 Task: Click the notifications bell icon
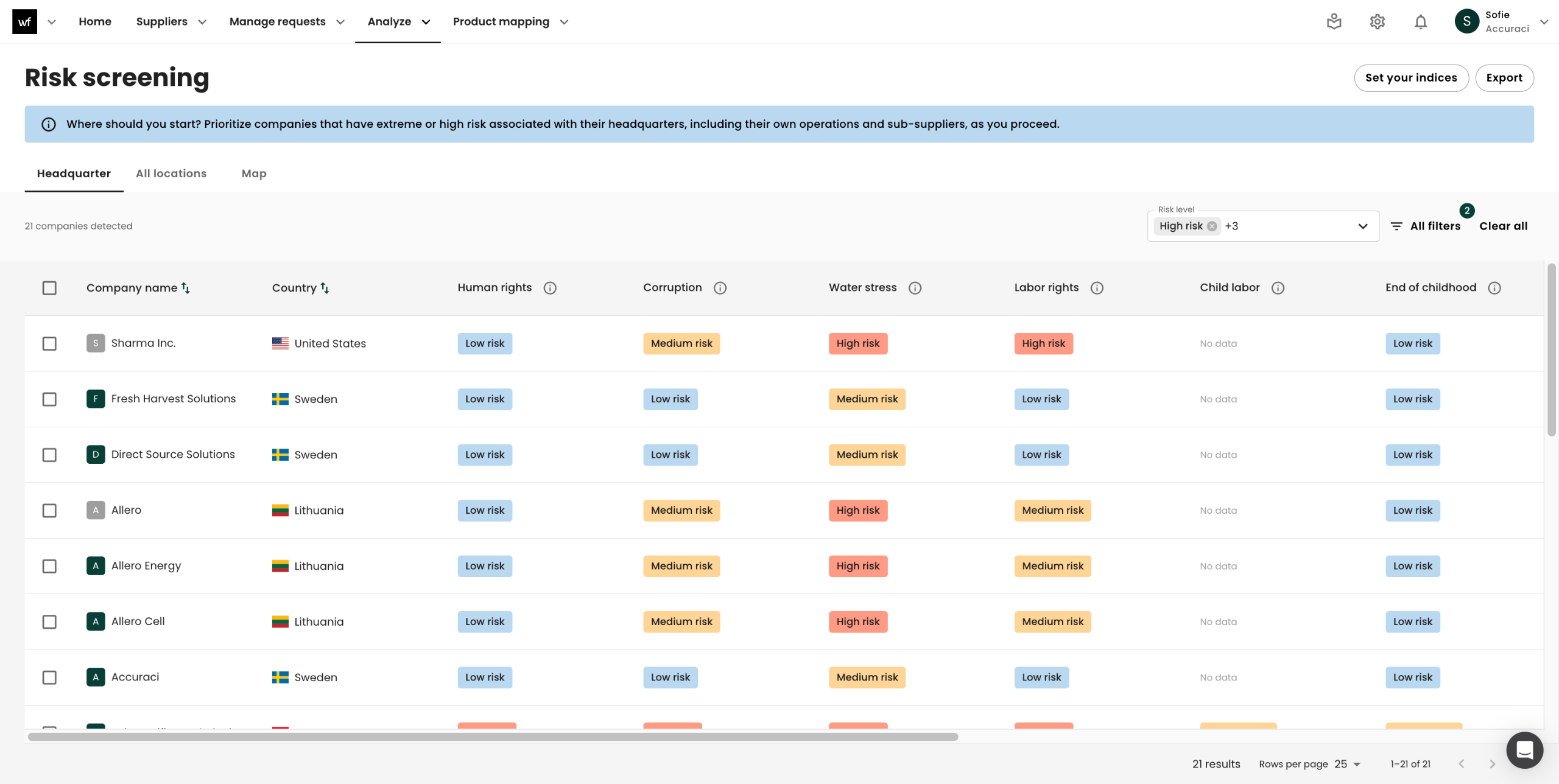coord(1420,22)
